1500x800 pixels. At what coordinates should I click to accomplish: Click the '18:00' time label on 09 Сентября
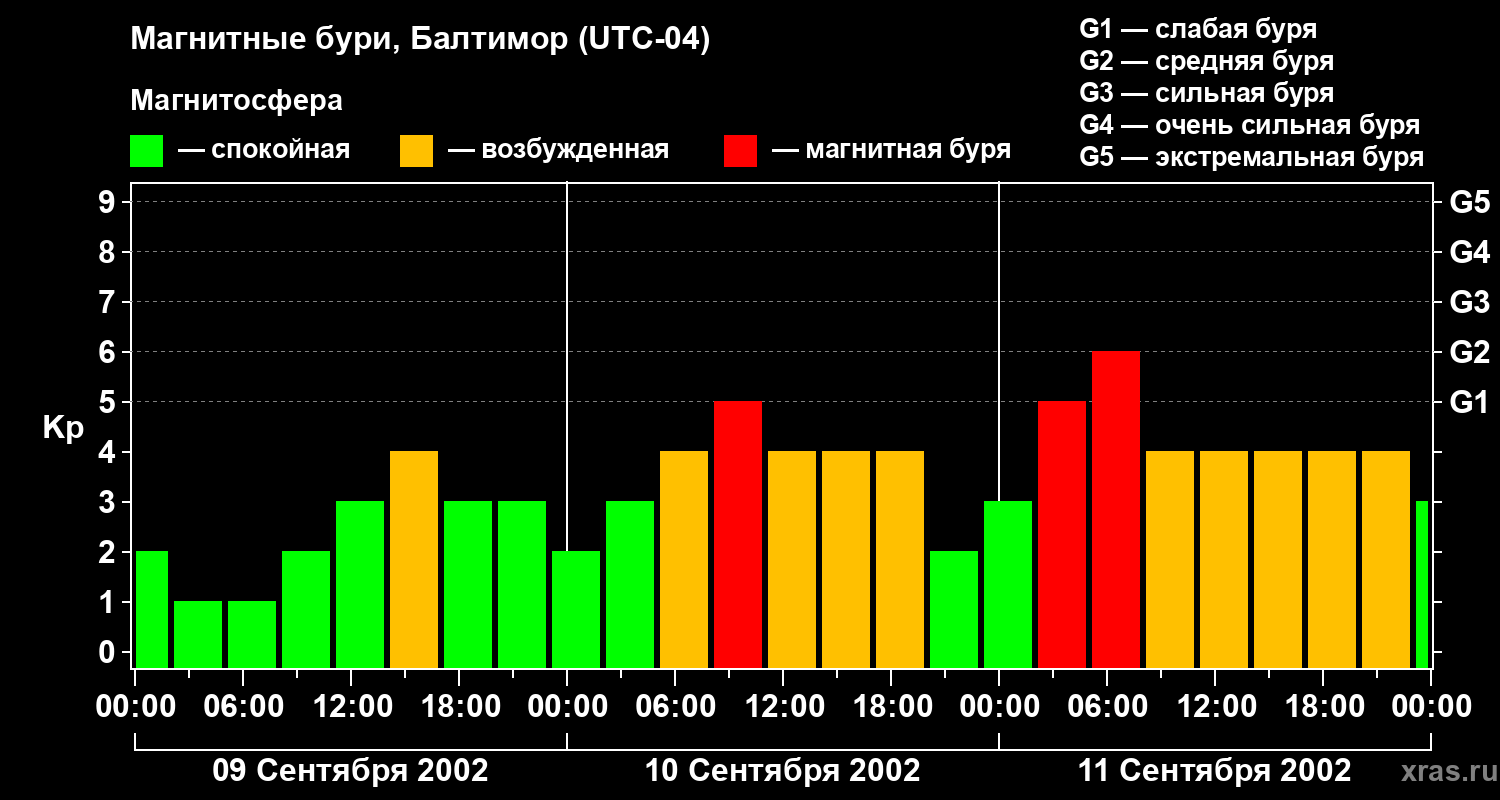click(x=459, y=707)
